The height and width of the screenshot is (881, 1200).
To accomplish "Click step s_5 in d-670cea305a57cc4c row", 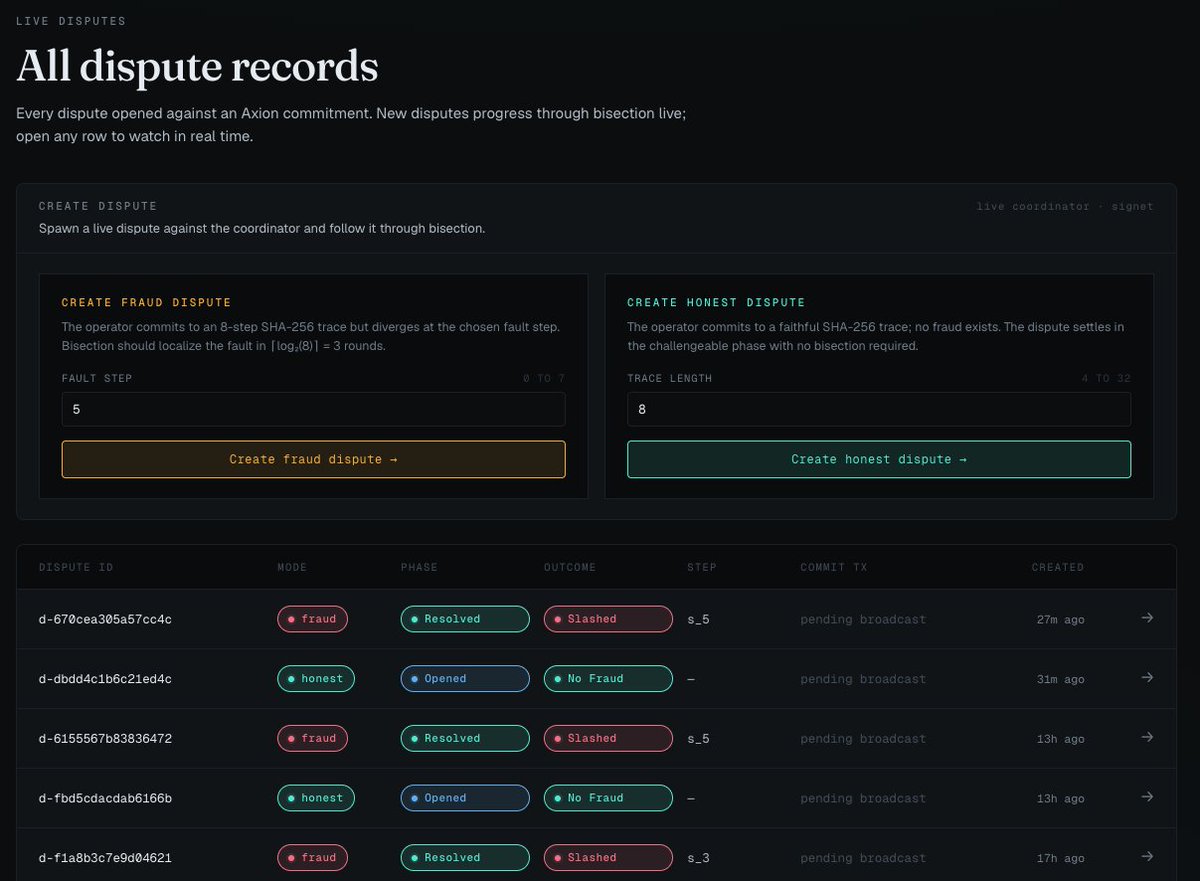I will [698, 620].
